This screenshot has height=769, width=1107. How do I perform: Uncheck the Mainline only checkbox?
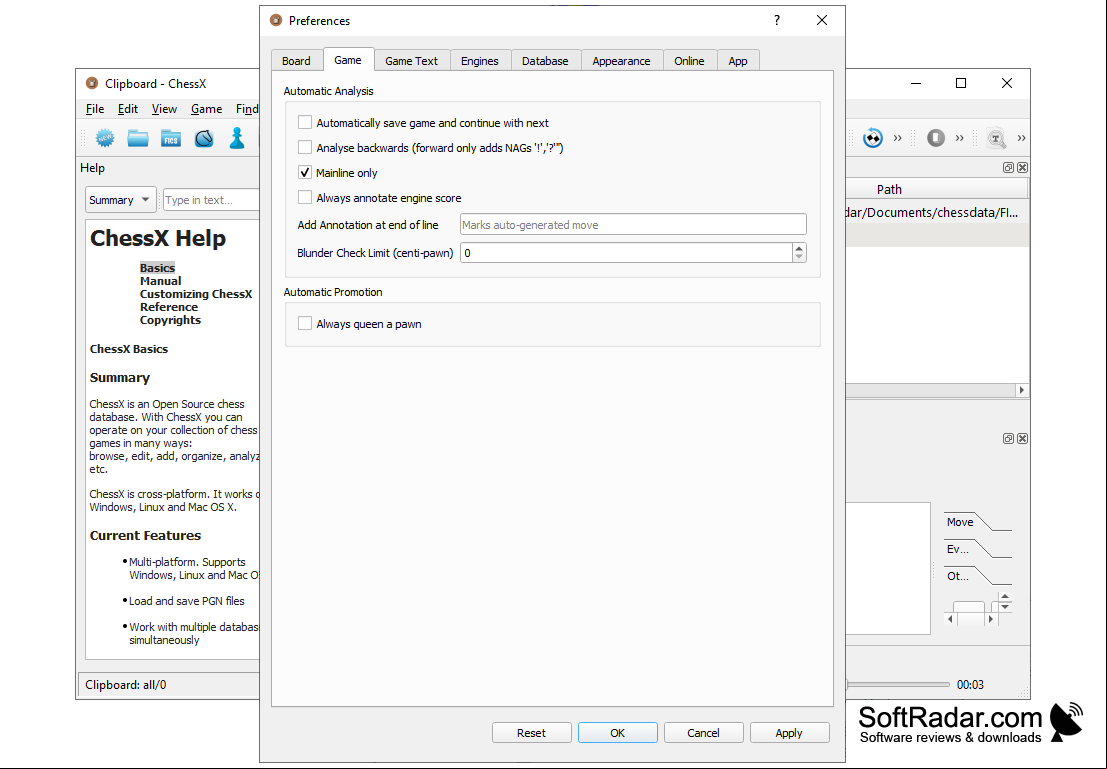tap(305, 172)
